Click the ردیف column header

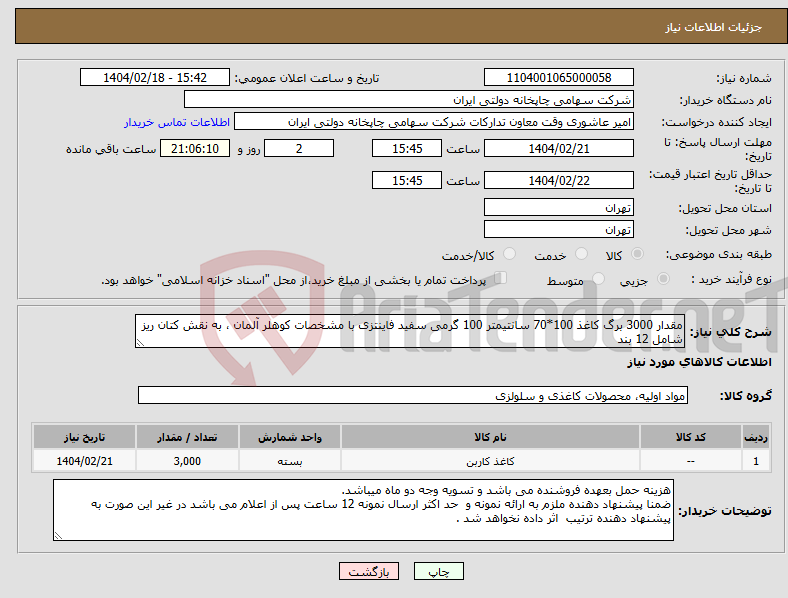tap(755, 437)
